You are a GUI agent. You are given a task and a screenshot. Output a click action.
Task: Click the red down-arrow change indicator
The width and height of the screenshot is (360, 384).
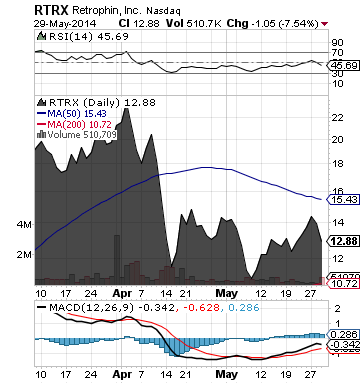pyautogui.click(x=324, y=24)
